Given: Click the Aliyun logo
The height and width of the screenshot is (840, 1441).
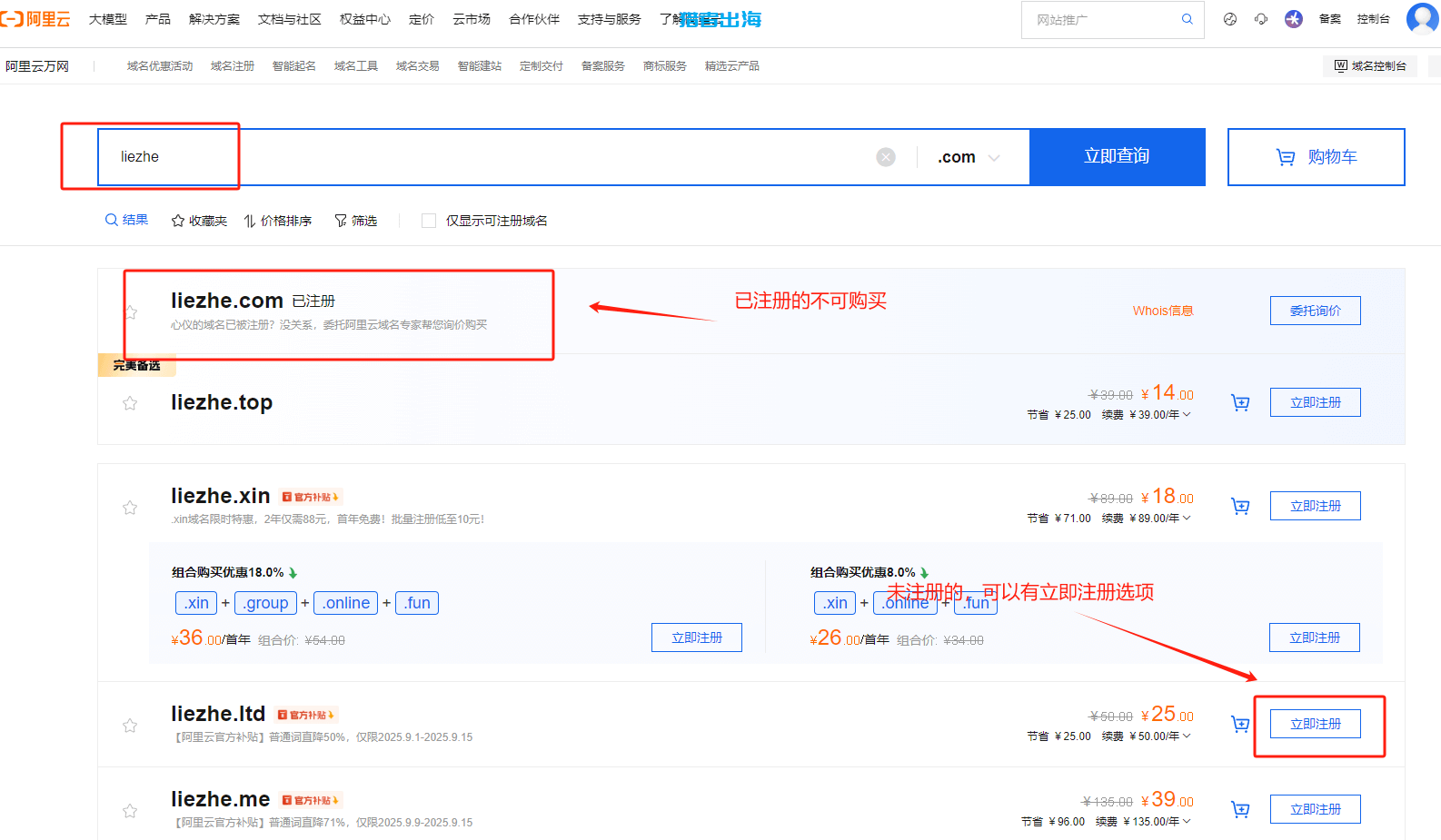Looking at the screenshot, I should (35, 19).
